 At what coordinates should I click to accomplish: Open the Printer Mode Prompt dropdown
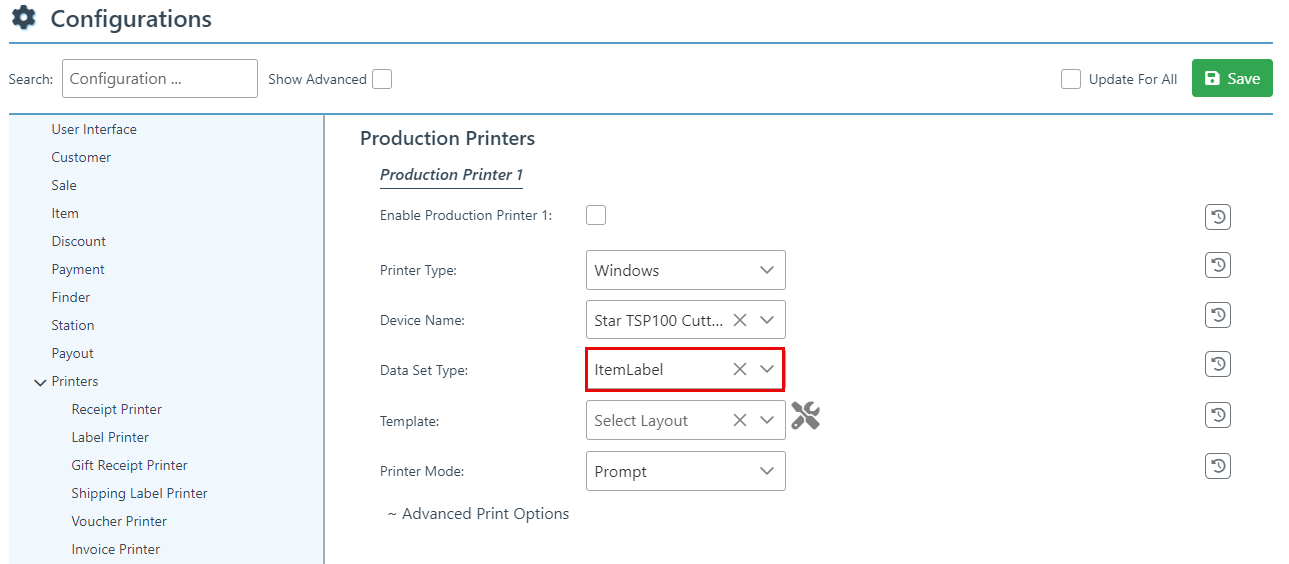pyautogui.click(x=685, y=471)
